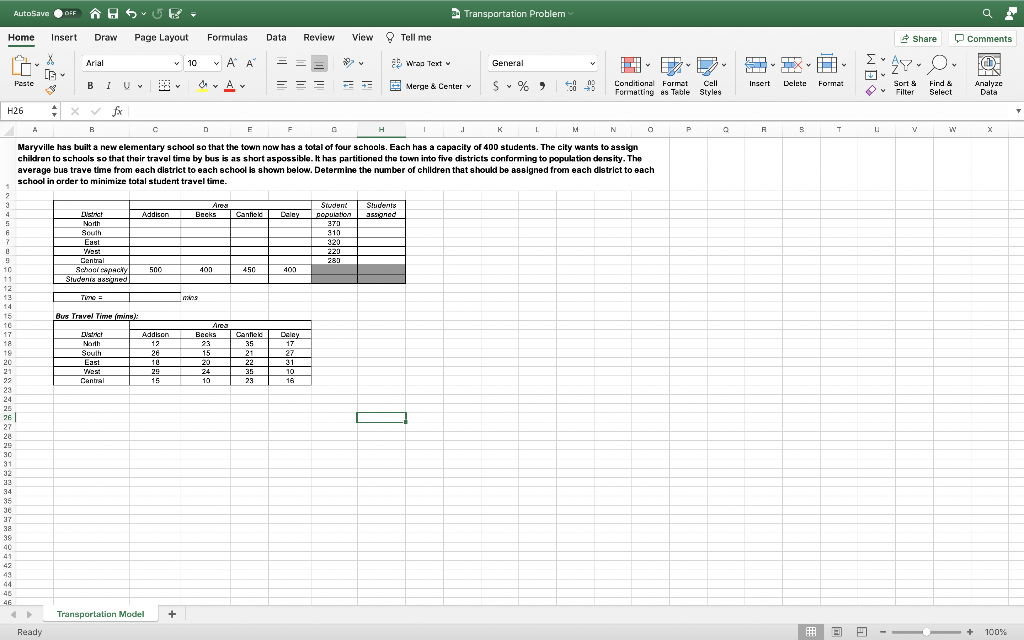Click the Borders icon
Viewport: 1024px width, 640px height.
[165, 86]
